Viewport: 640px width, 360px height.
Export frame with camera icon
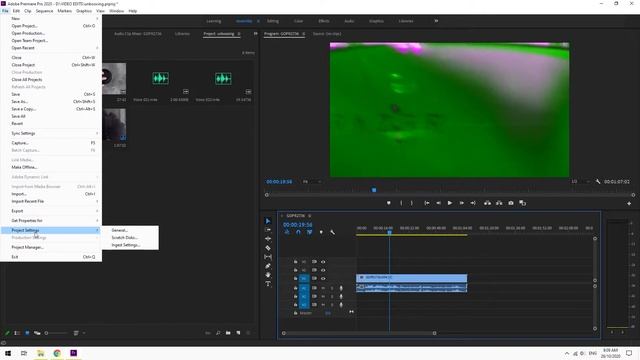[511, 203]
